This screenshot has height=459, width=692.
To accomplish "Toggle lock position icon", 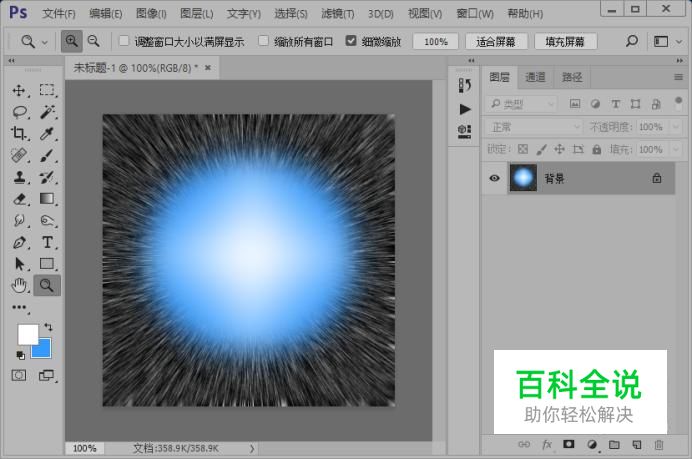I will click(559, 149).
